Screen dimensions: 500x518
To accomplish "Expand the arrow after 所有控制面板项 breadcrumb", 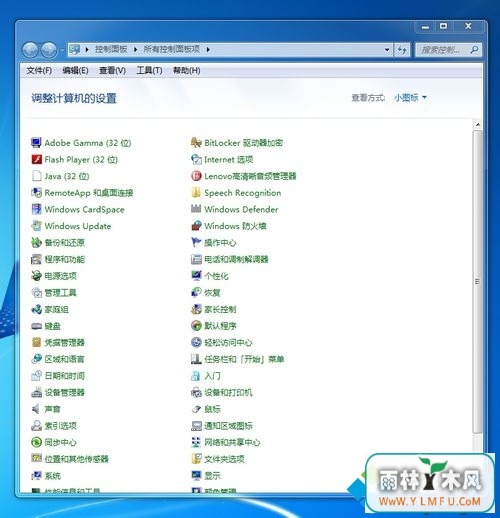I will (208, 50).
